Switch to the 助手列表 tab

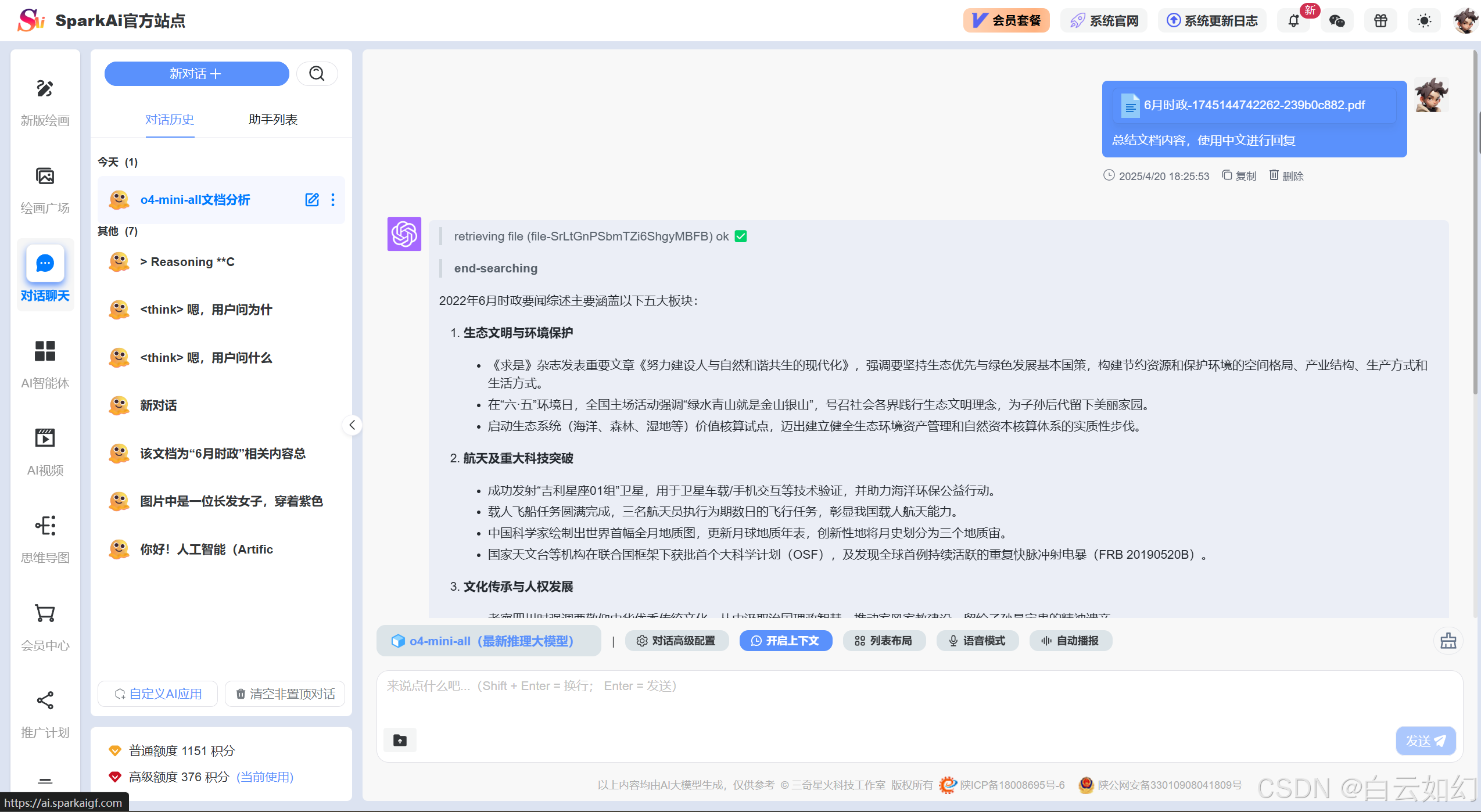[272, 120]
